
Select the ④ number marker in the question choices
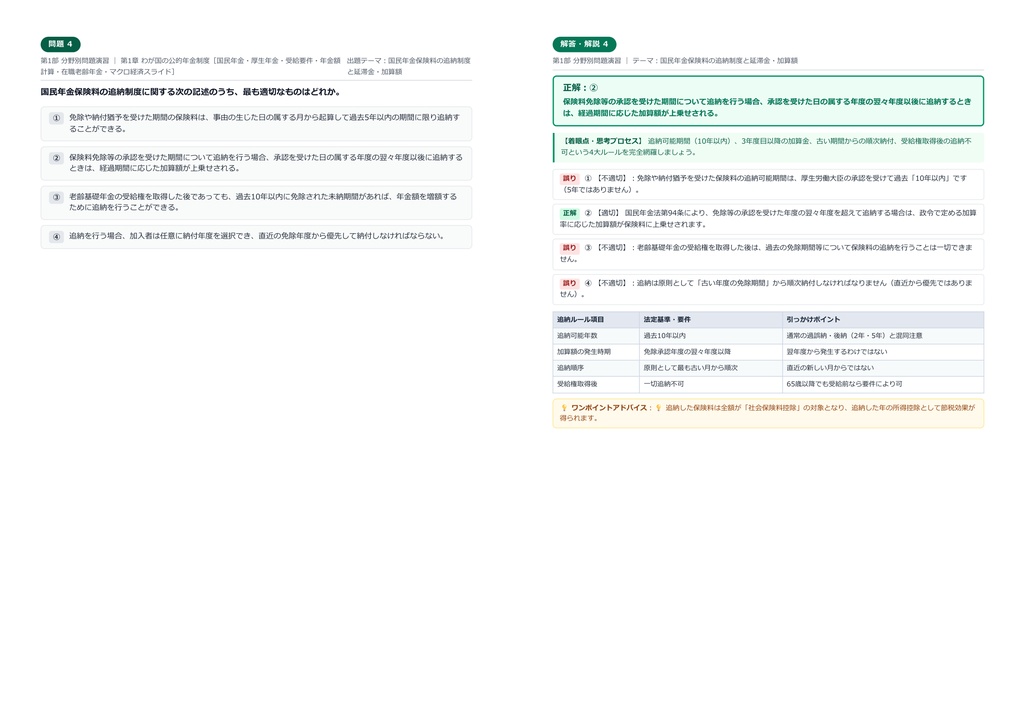click(56, 236)
